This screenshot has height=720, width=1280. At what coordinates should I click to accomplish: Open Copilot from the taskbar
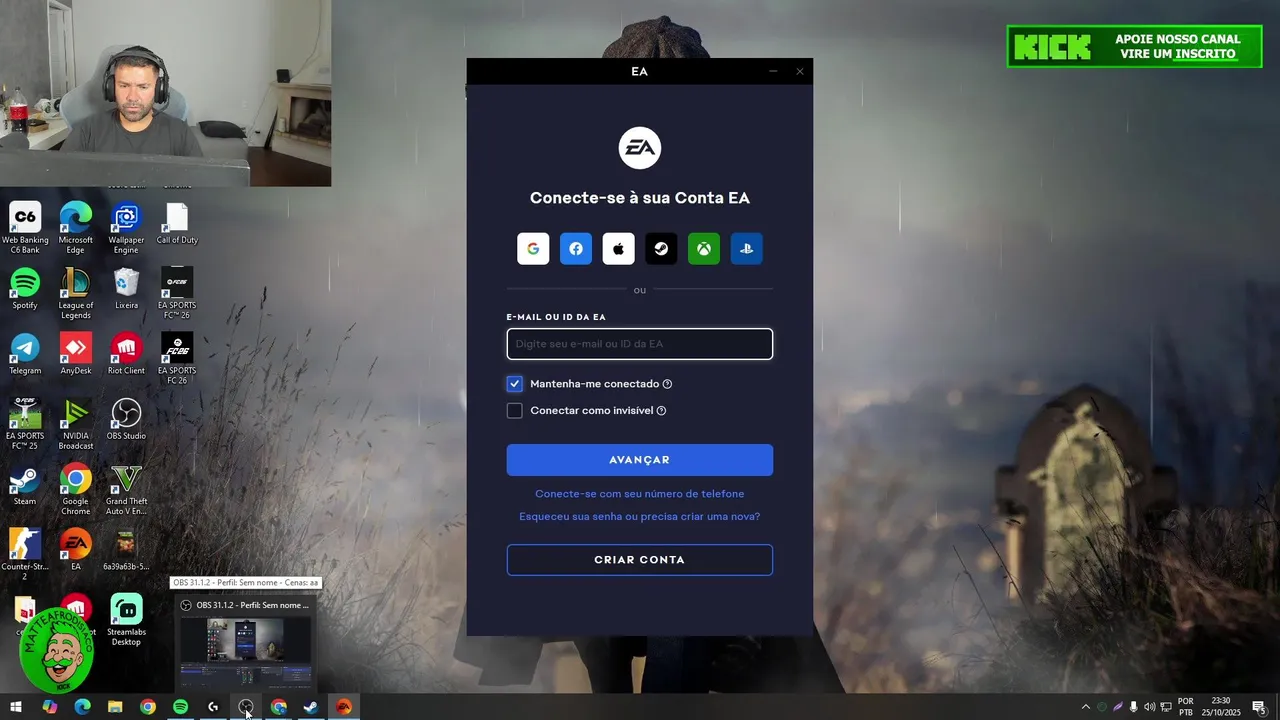(49, 707)
